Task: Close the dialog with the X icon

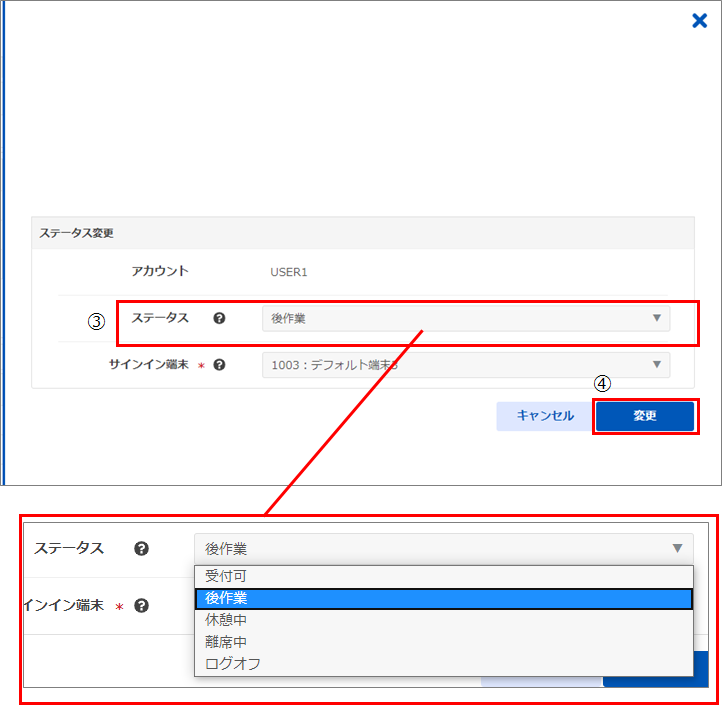Action: tap(700, 21)
